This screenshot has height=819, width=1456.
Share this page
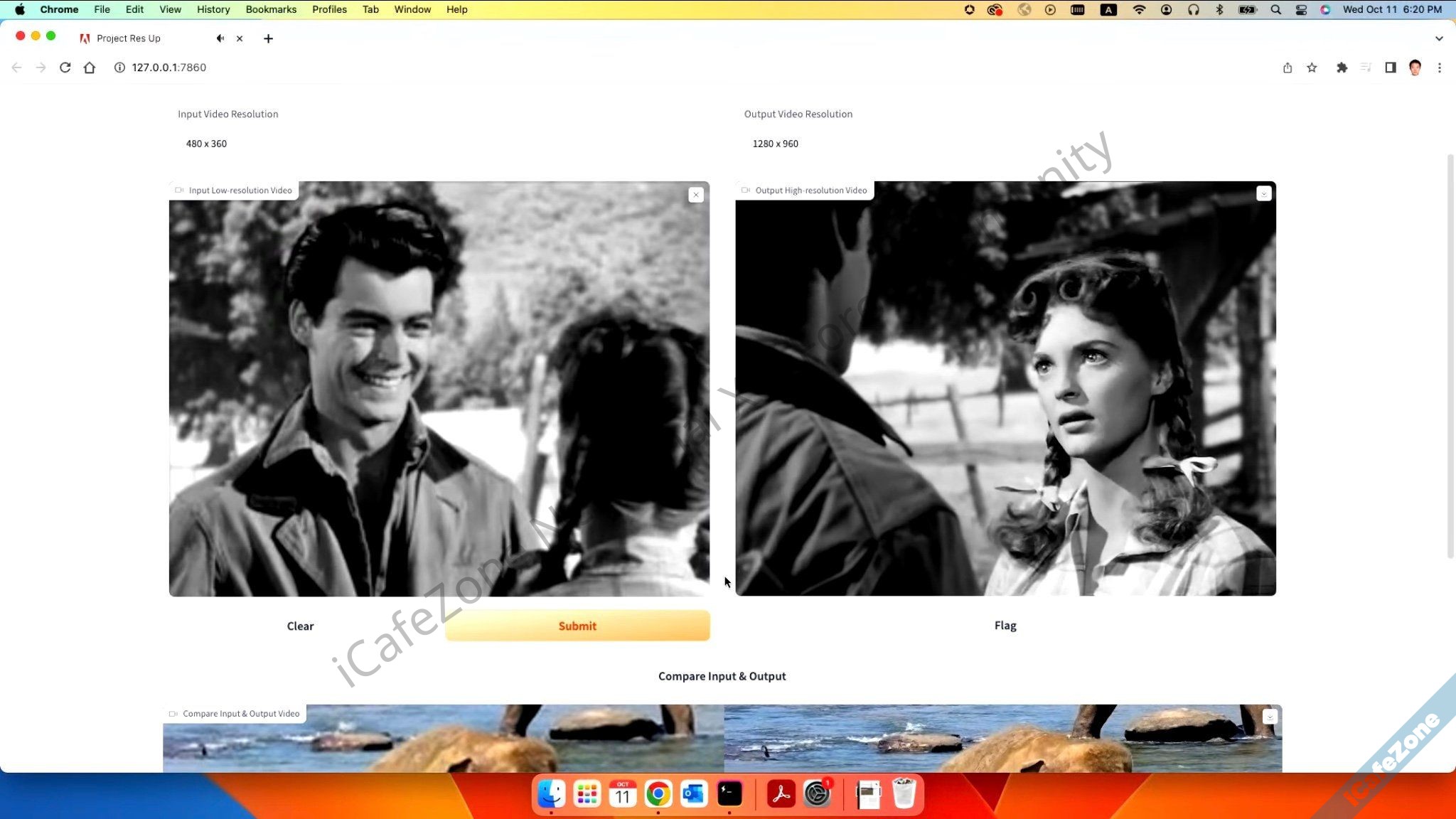click(1288, 68)
